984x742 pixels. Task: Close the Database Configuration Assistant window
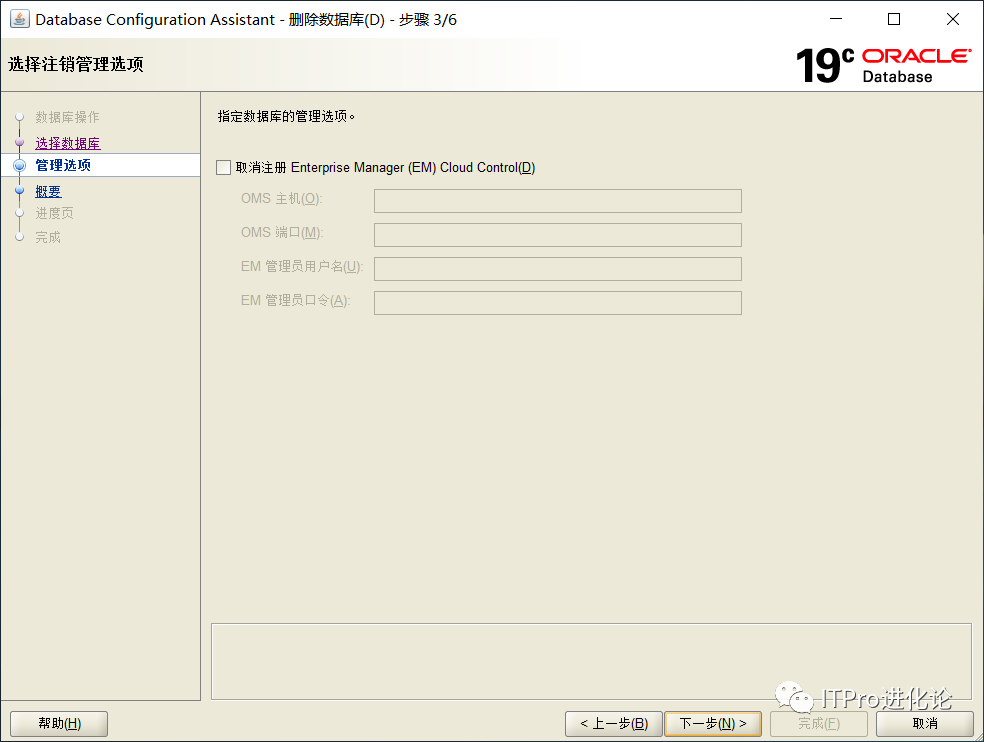point(953,19)
